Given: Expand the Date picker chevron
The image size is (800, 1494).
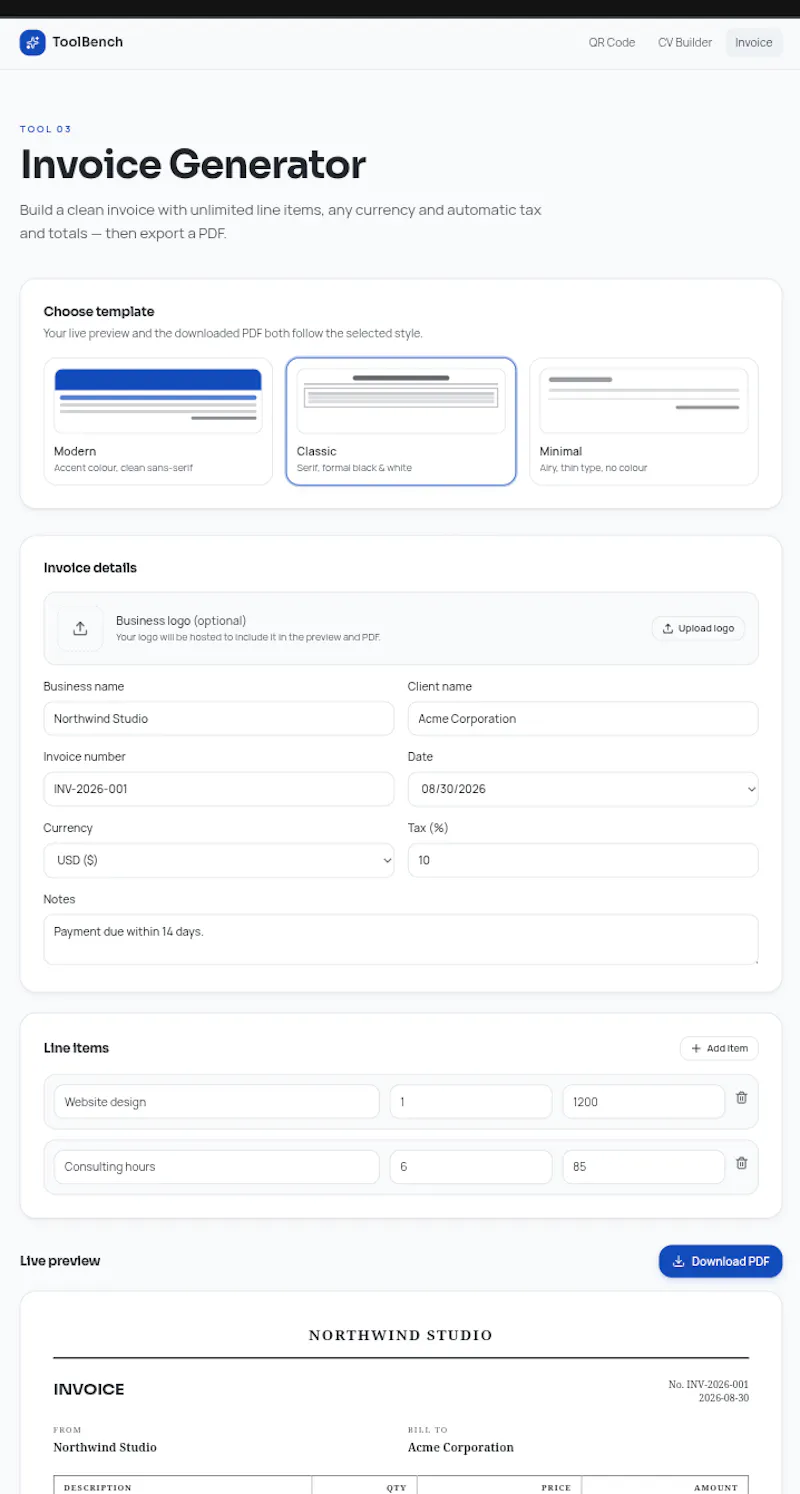Looking at the screenshot, I should point(751,789).
